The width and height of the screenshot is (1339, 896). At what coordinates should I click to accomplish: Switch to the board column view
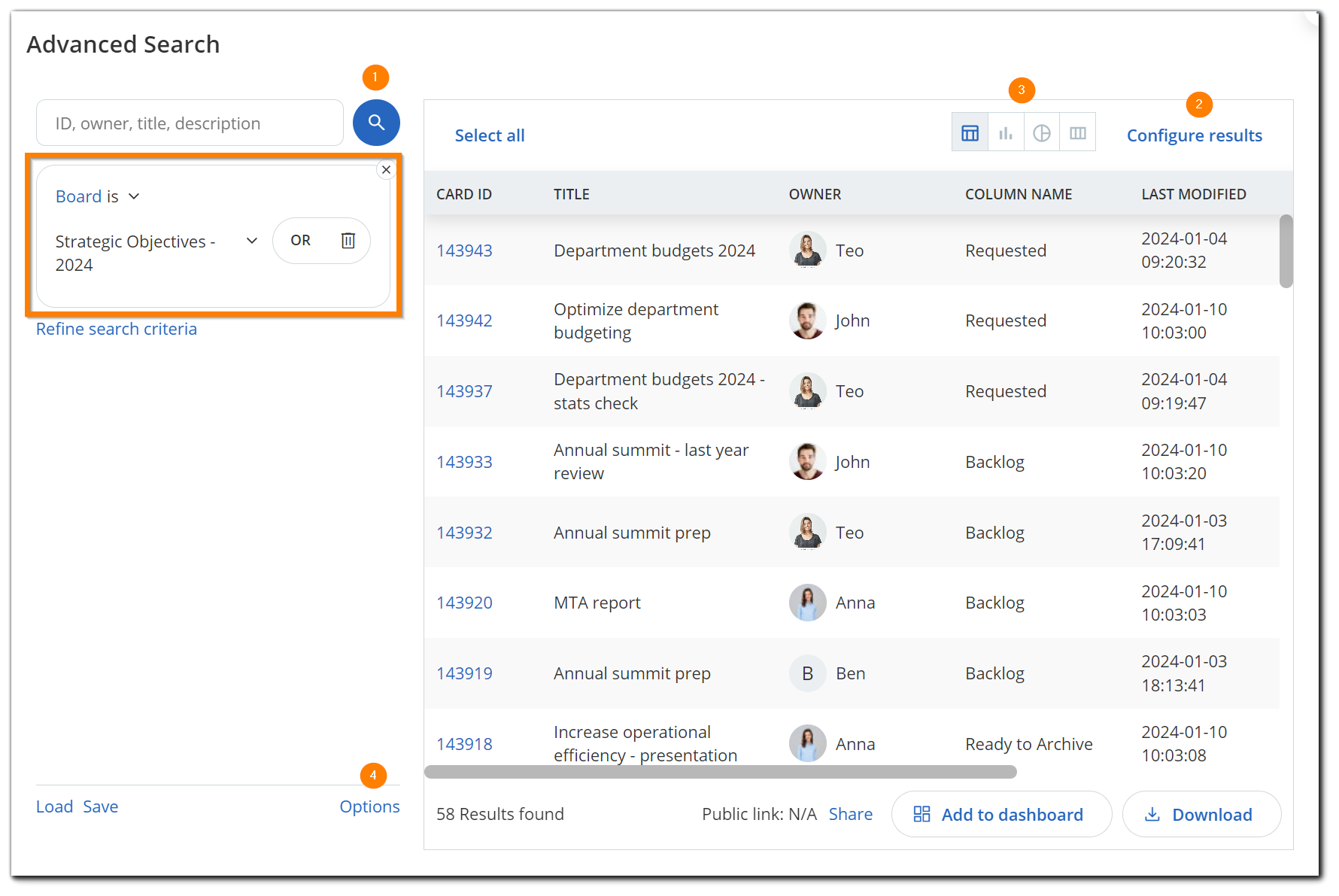pos(1077,132)
